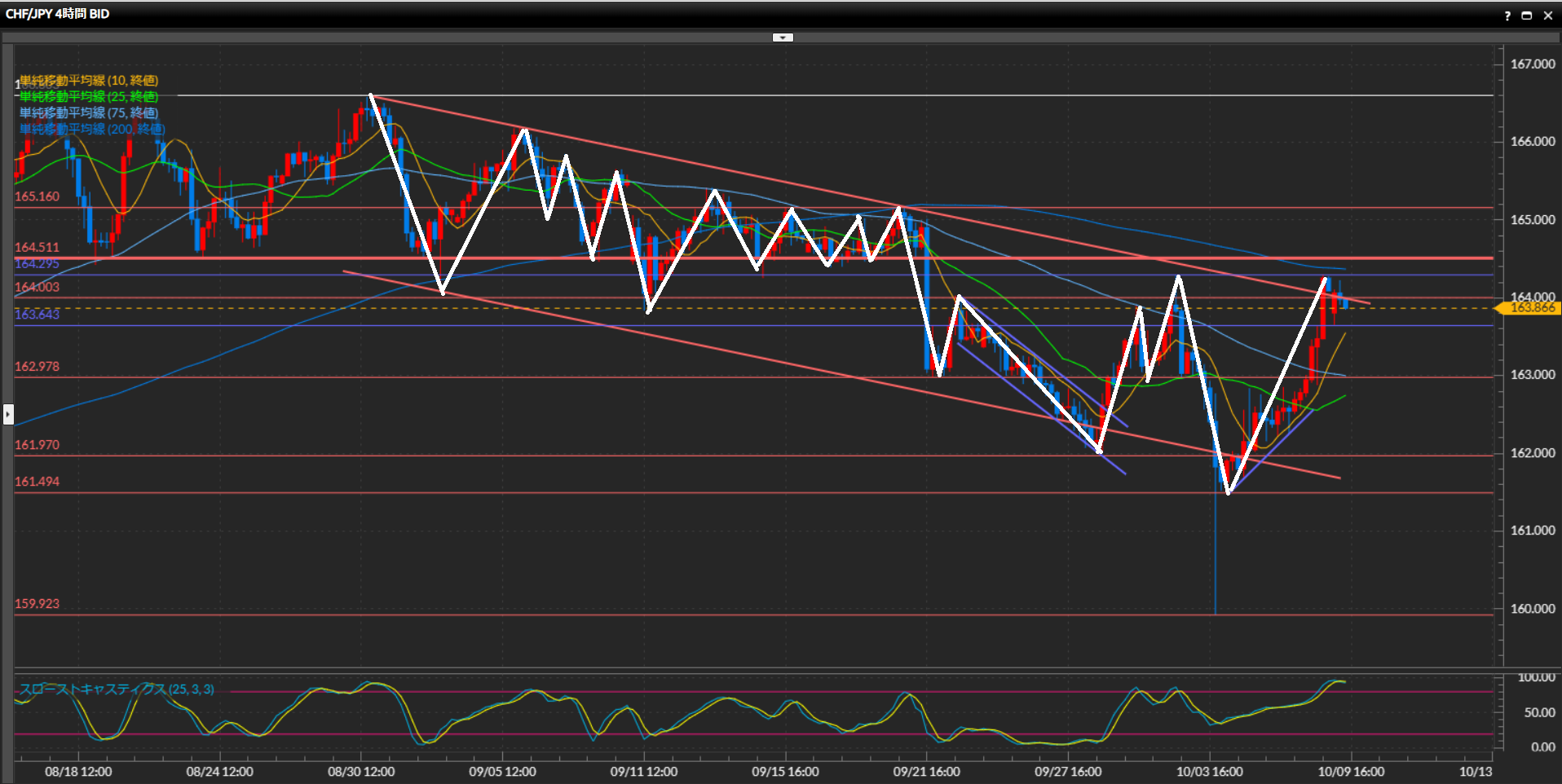1562x784 pixels.
Task: Click the current price tag 163.866
Action: pos(1531,308)
